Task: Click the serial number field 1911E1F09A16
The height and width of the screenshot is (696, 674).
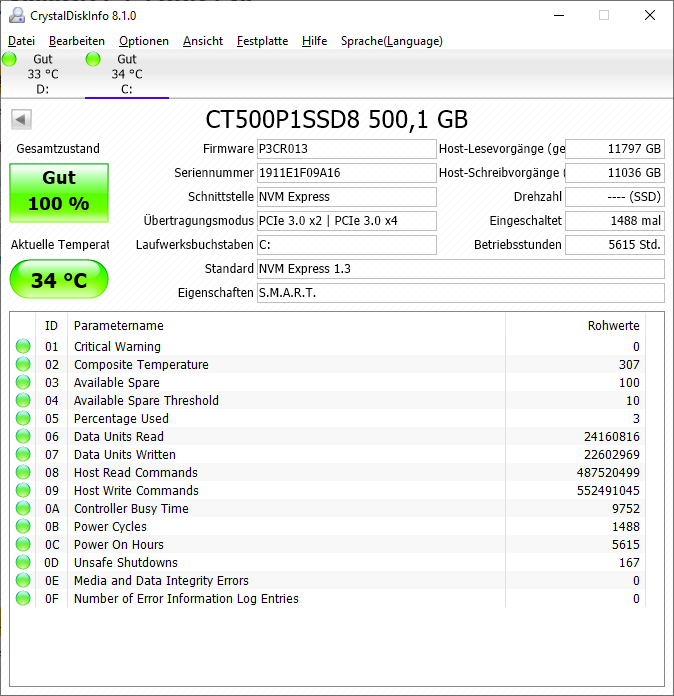Action: click(347, 173)
